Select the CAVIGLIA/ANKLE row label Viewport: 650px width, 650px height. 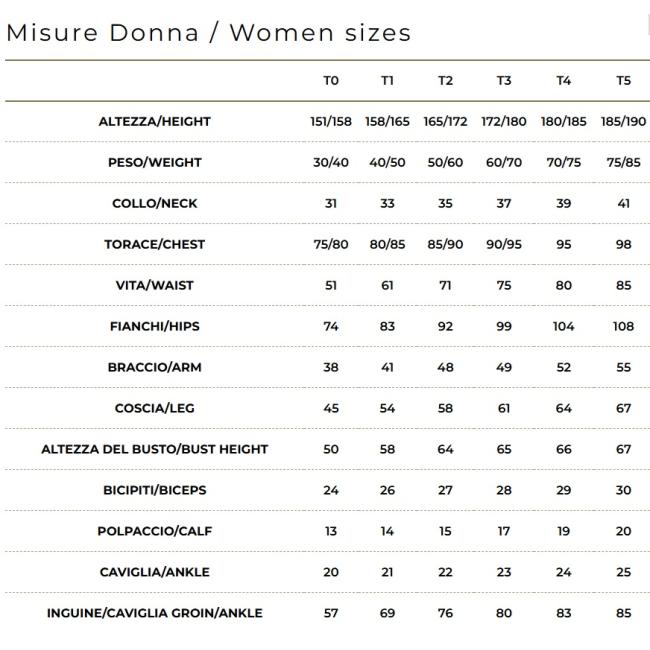pos(155,572)
